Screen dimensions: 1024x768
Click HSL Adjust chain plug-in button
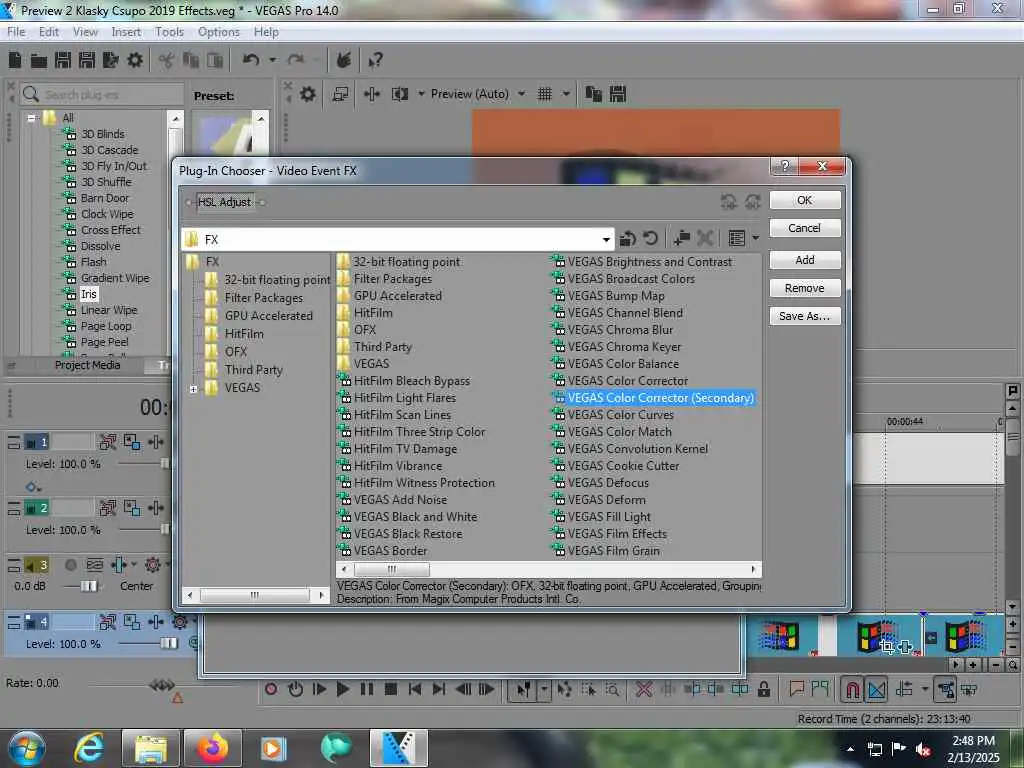click(x=225, y=202)
